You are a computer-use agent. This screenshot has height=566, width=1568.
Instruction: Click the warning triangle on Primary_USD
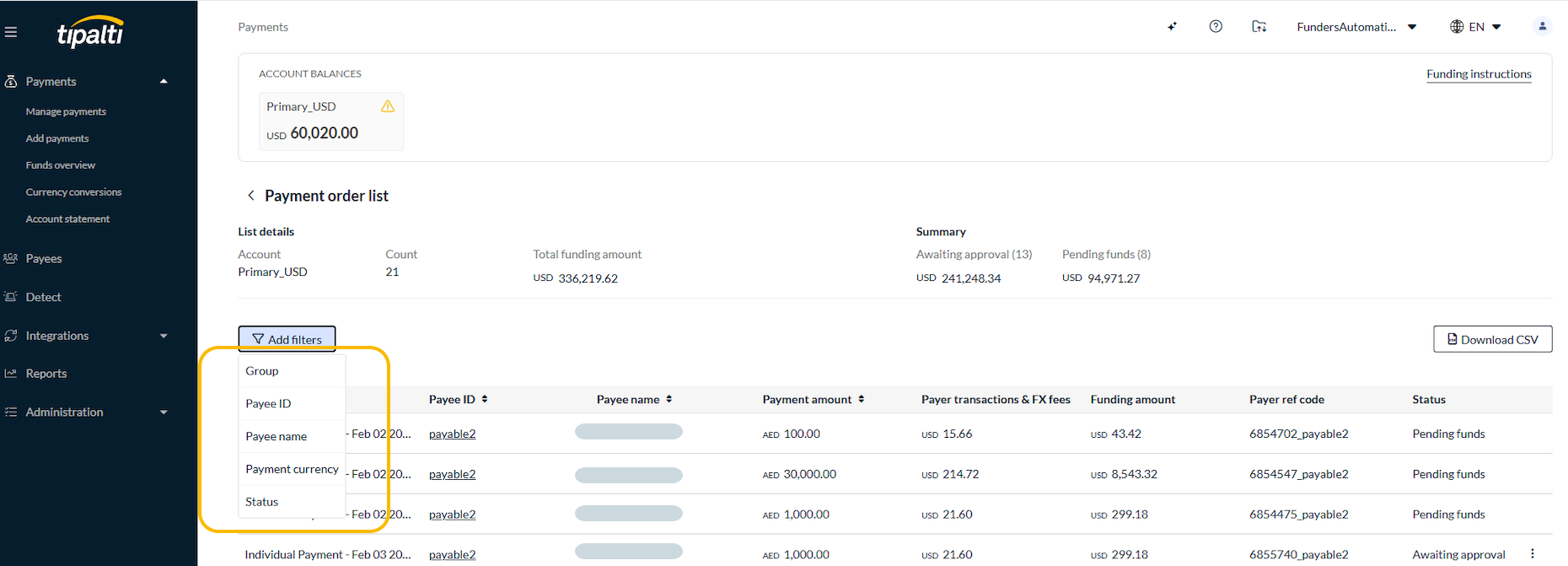[388, 106]
